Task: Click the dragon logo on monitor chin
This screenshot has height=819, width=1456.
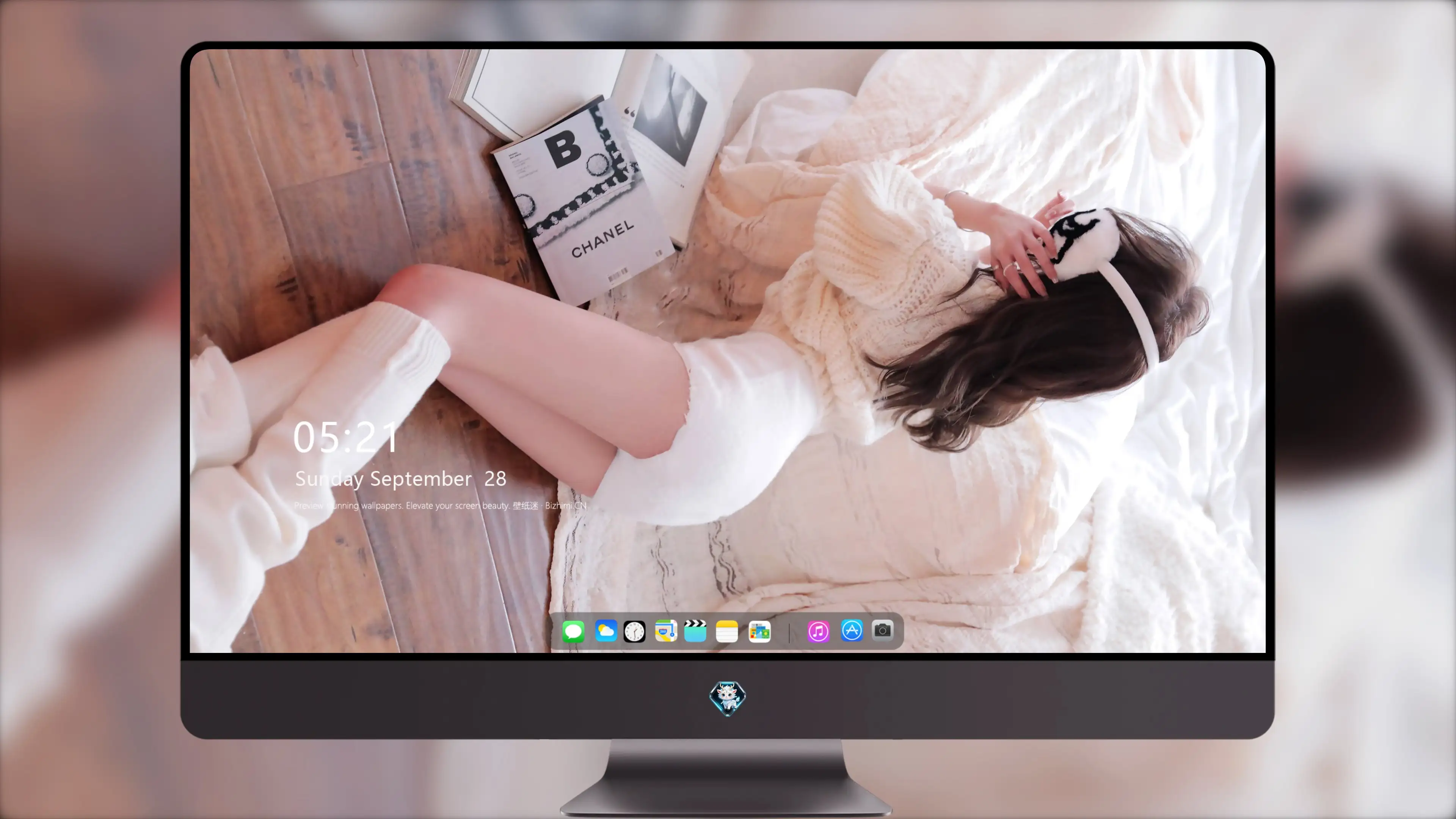Action: point(728,698)
